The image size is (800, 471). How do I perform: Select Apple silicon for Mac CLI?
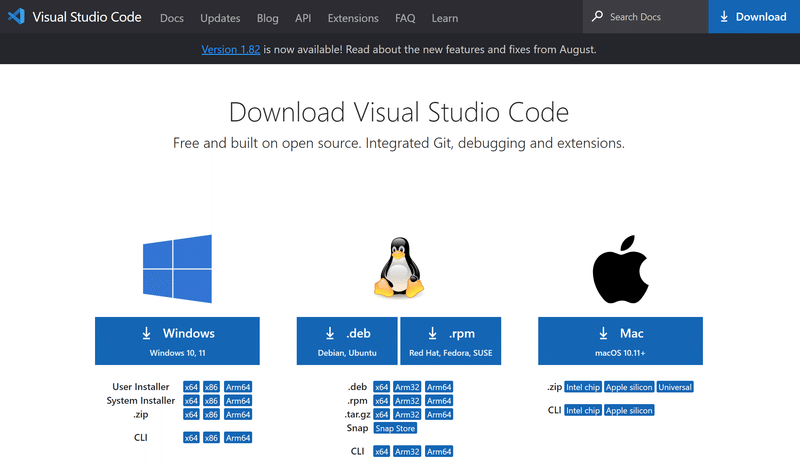coord(629,410)
